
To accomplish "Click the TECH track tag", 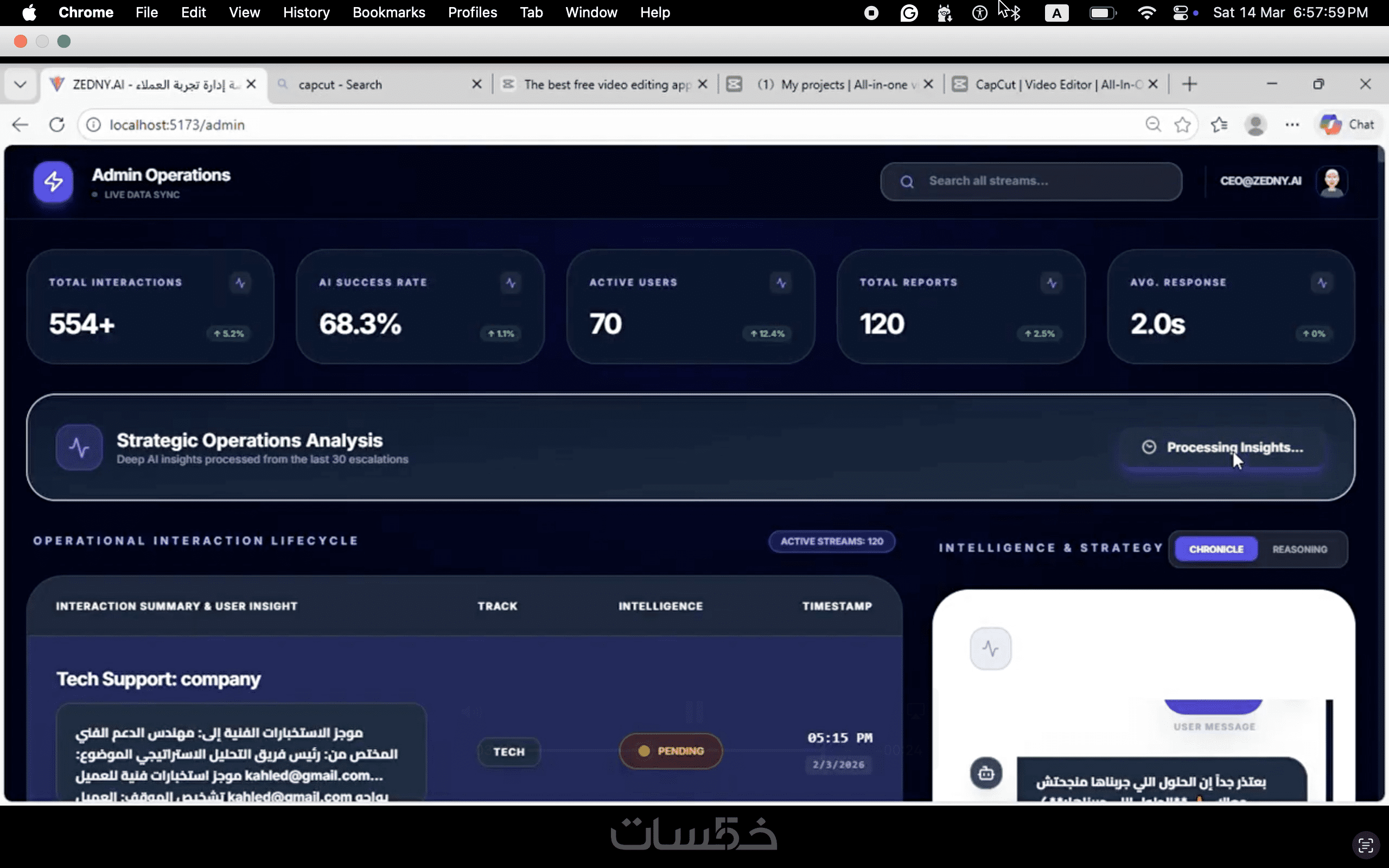I will click(x=508, y=752).
